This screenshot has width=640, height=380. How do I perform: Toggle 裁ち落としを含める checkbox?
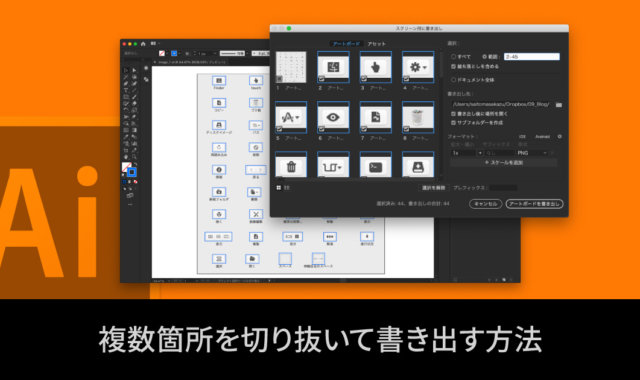click(453, 66)
